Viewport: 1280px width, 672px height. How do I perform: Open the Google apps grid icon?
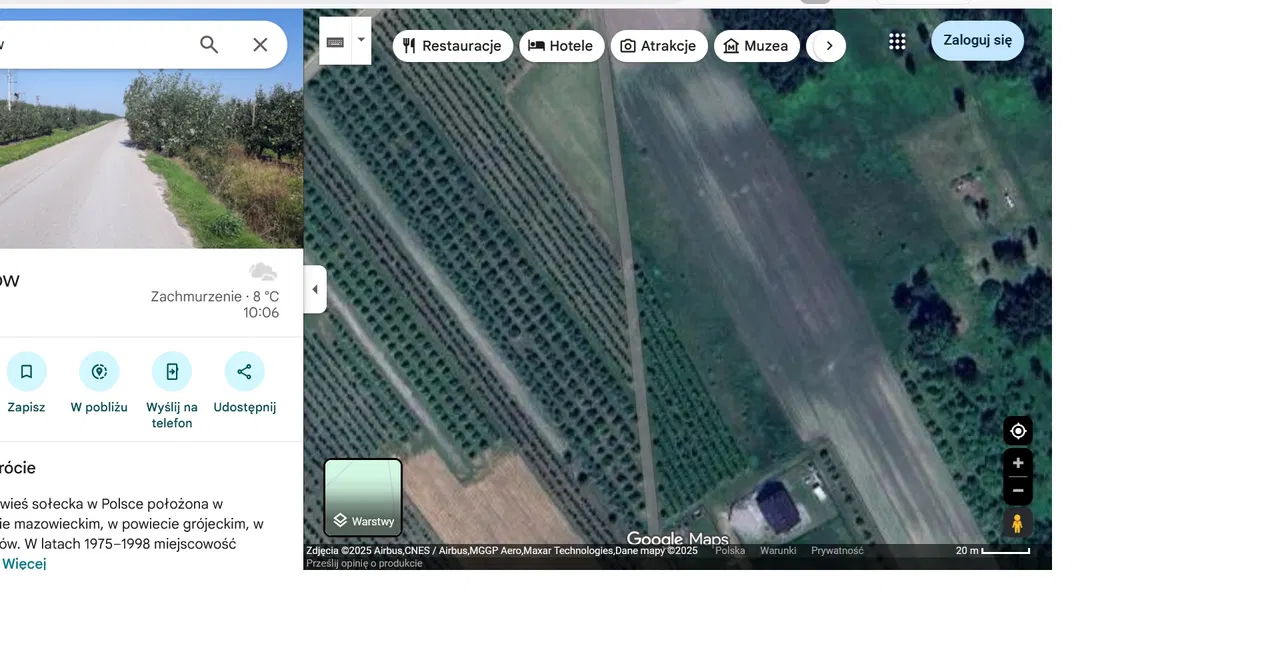click(x=897, y=42)
